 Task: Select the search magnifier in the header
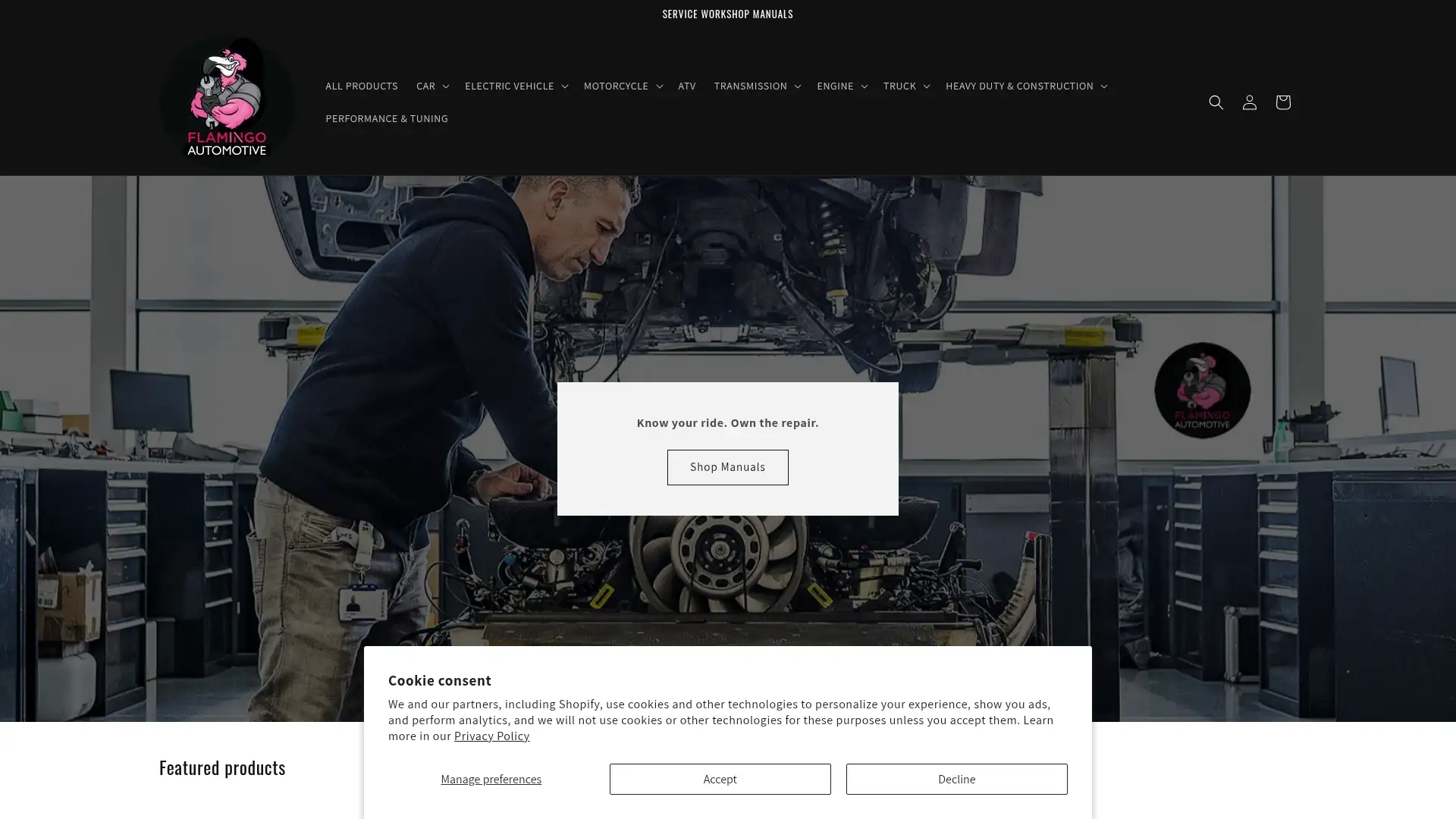coord(1216,102)
